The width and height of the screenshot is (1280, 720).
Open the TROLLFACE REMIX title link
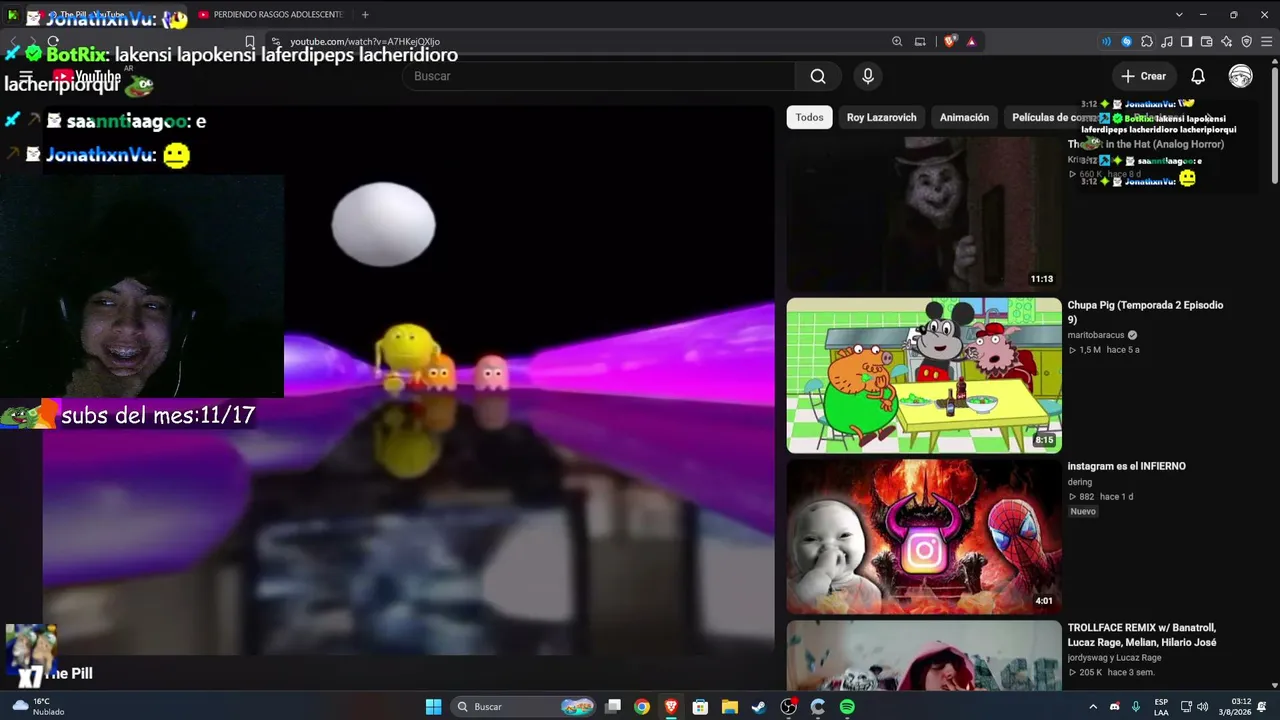[1142, 634]
